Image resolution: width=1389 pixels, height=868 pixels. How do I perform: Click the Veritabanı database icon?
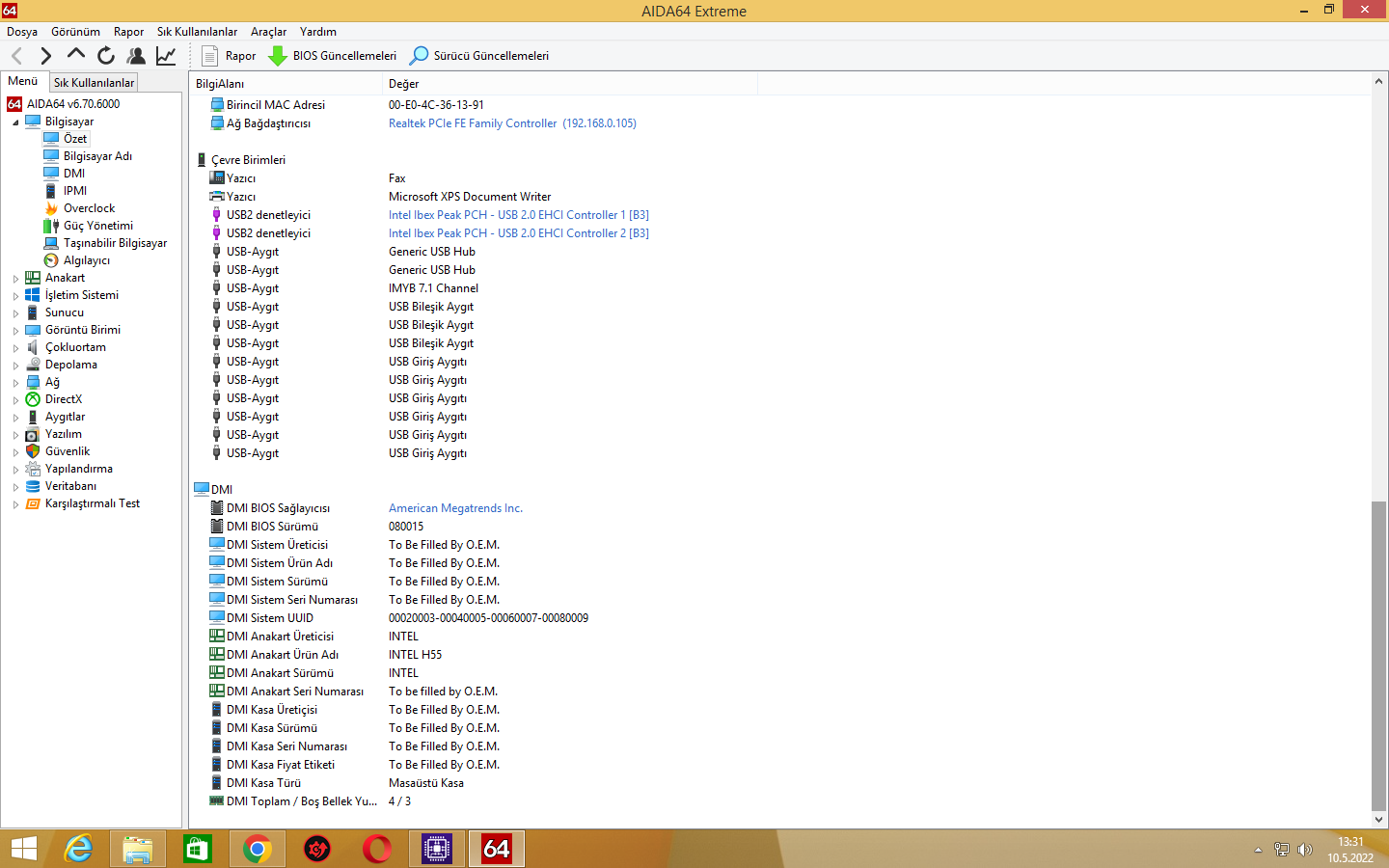point(33,486)
